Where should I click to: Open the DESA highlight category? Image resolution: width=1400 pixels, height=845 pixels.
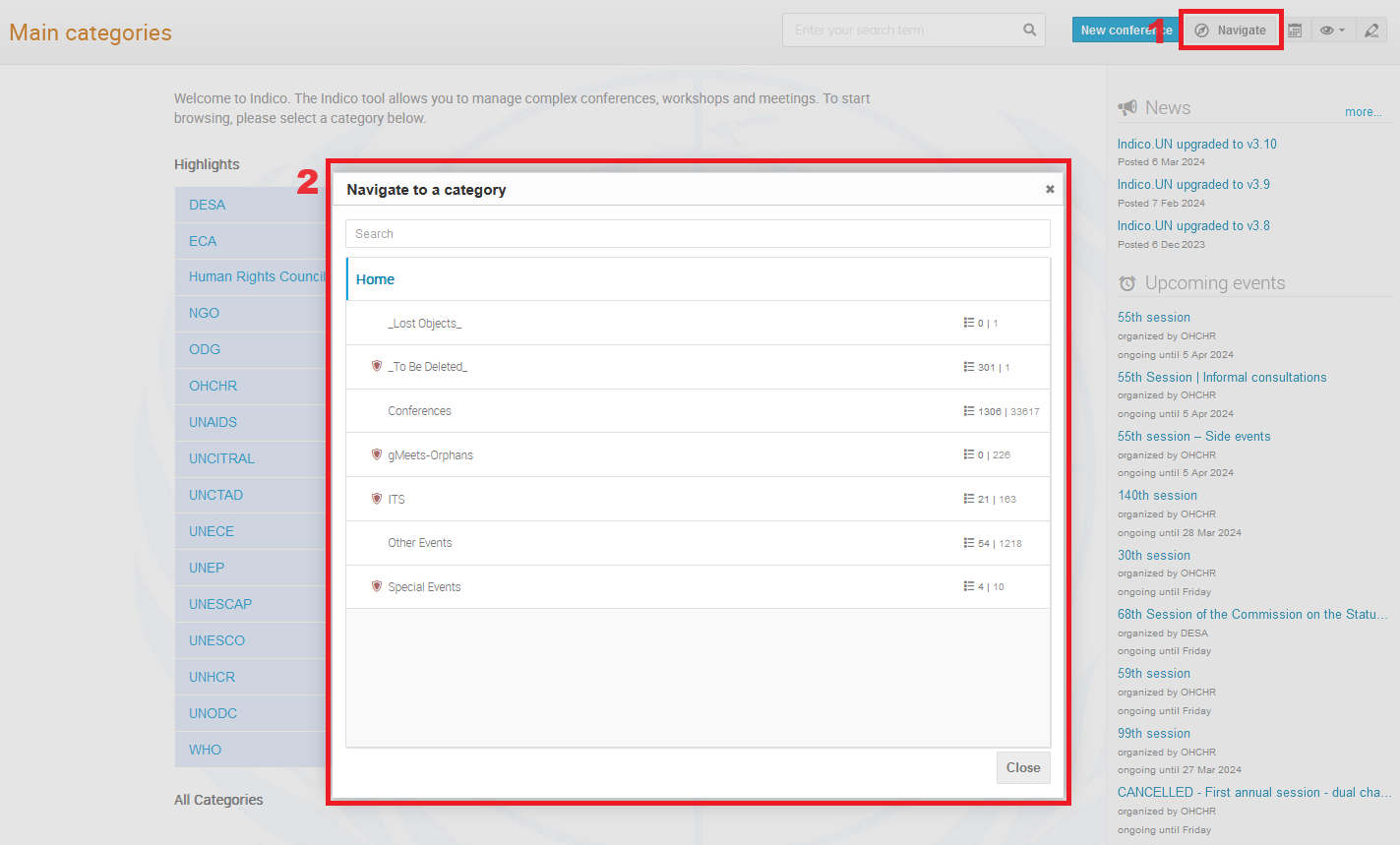click(207, 205)
